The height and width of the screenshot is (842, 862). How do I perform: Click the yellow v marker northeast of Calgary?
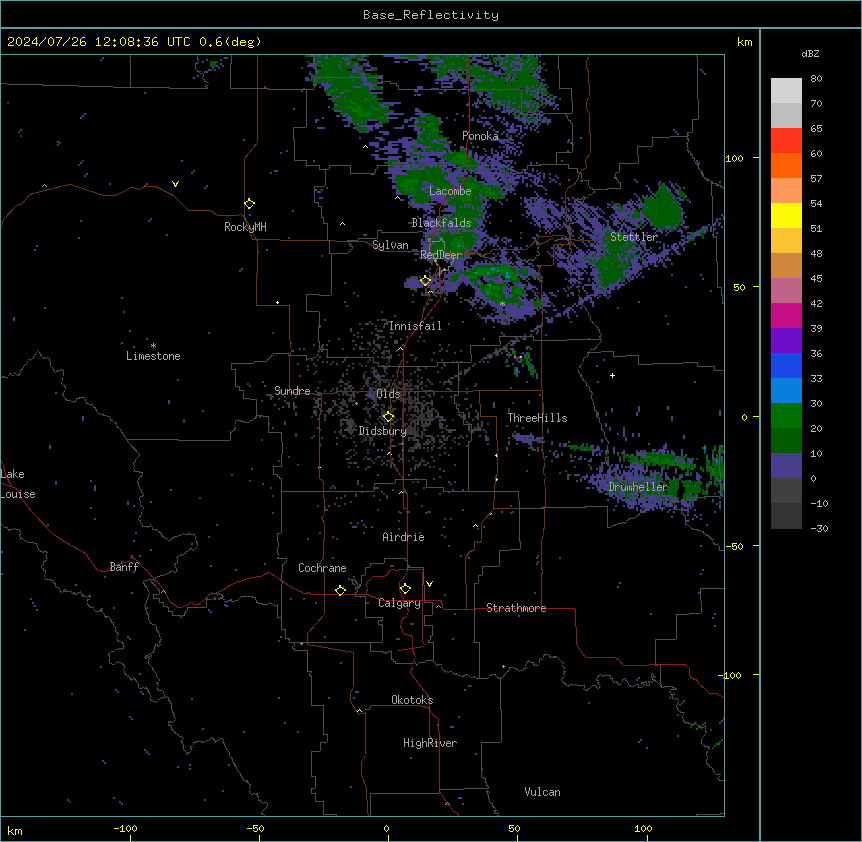[429, 584]
